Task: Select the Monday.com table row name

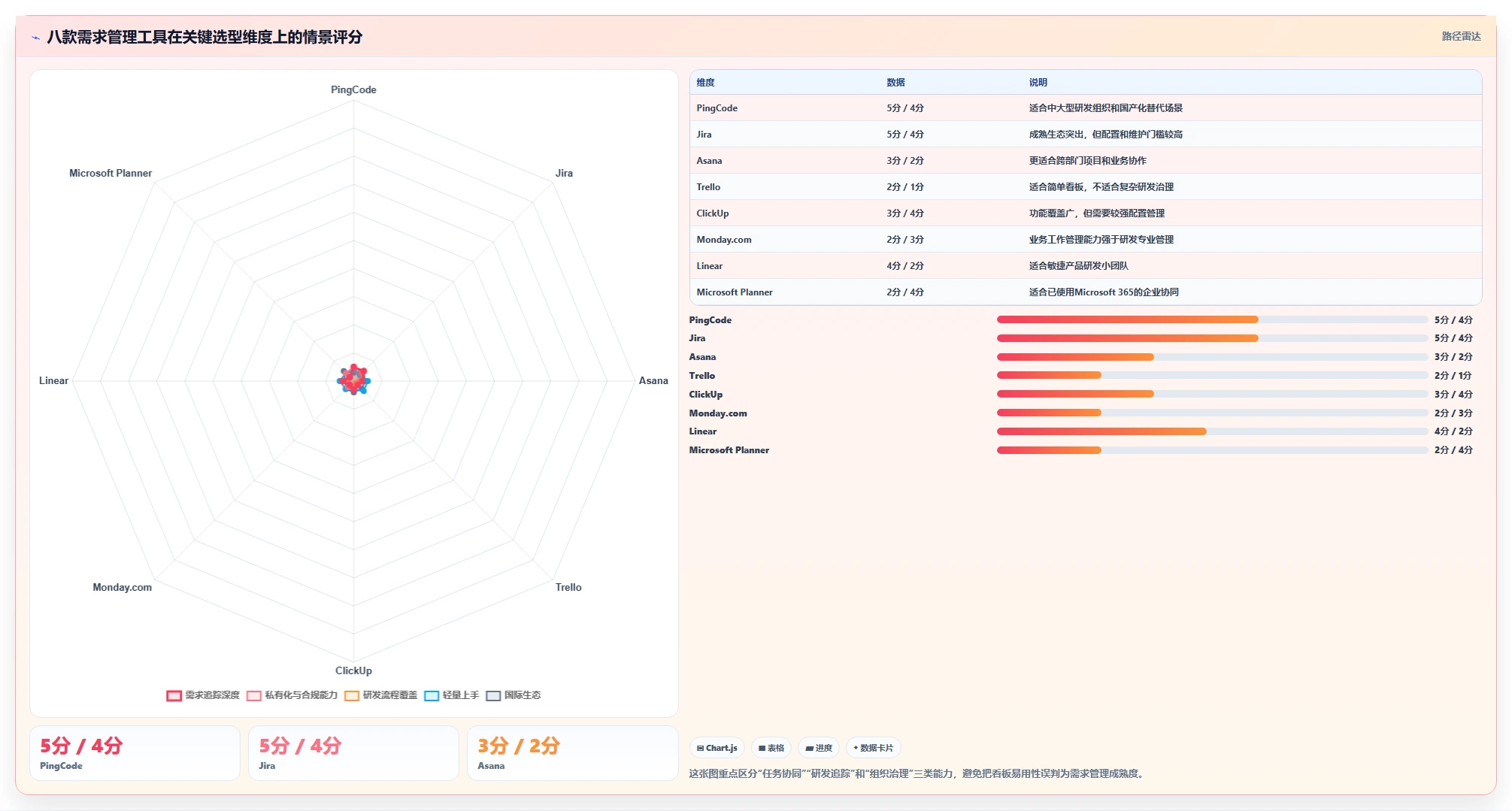Action: pyautogui.click(x=724, y=240)
